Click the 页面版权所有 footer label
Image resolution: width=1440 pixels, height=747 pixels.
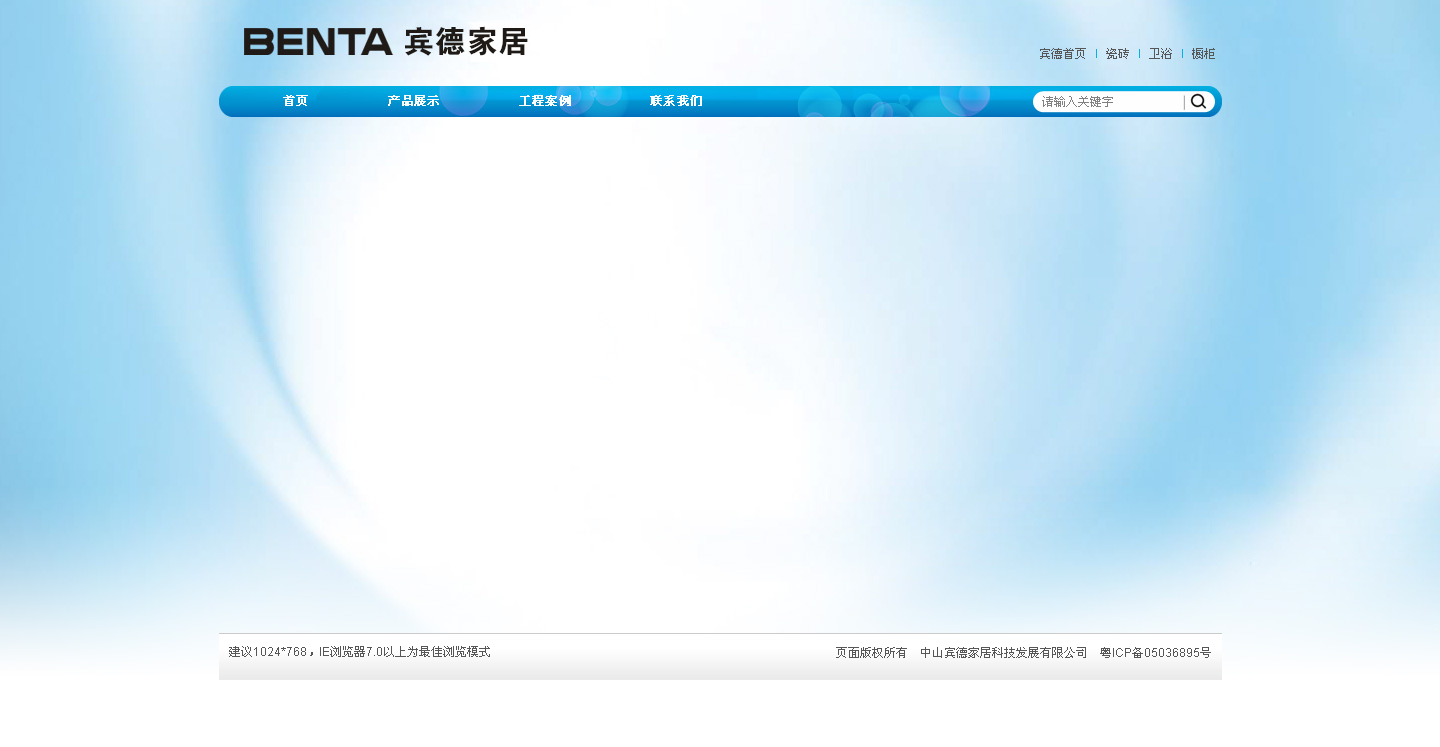click(871, 653)
